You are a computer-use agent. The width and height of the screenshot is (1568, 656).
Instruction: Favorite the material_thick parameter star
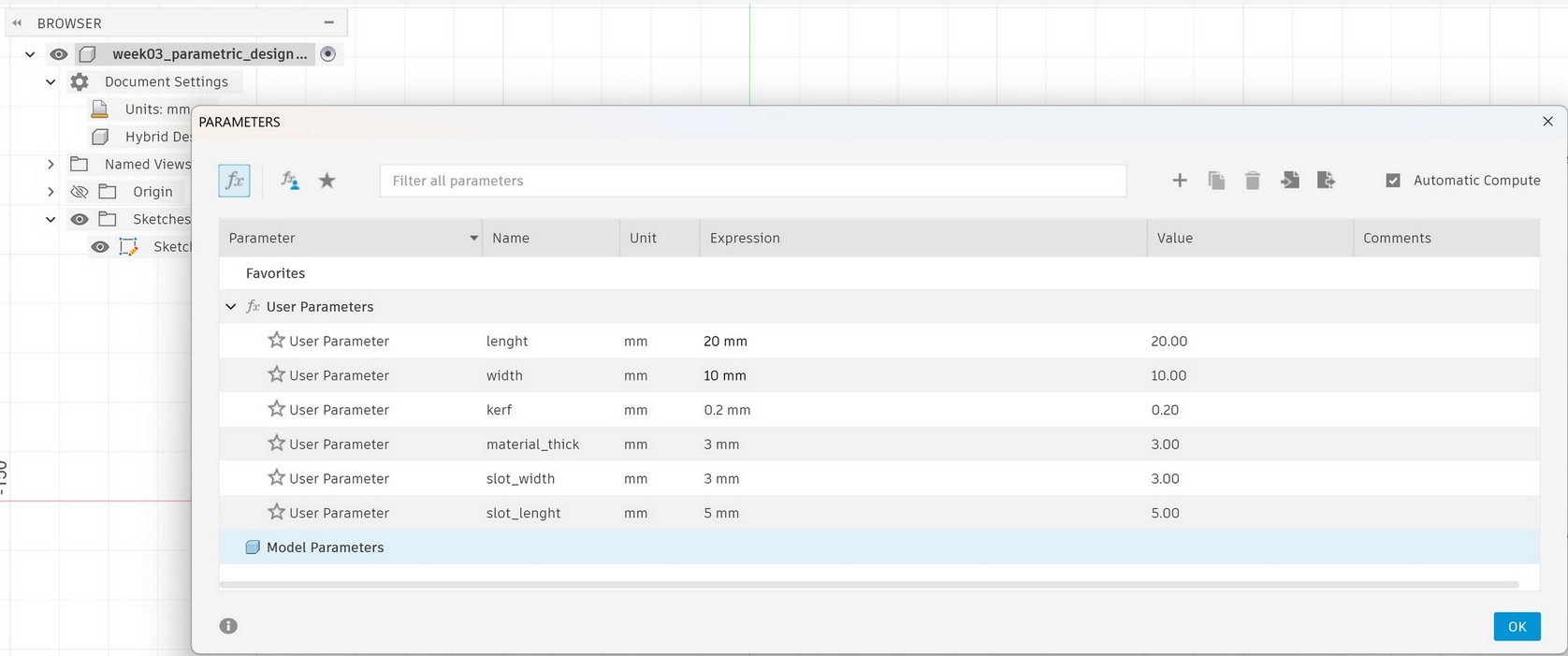[x=276, y=443]
